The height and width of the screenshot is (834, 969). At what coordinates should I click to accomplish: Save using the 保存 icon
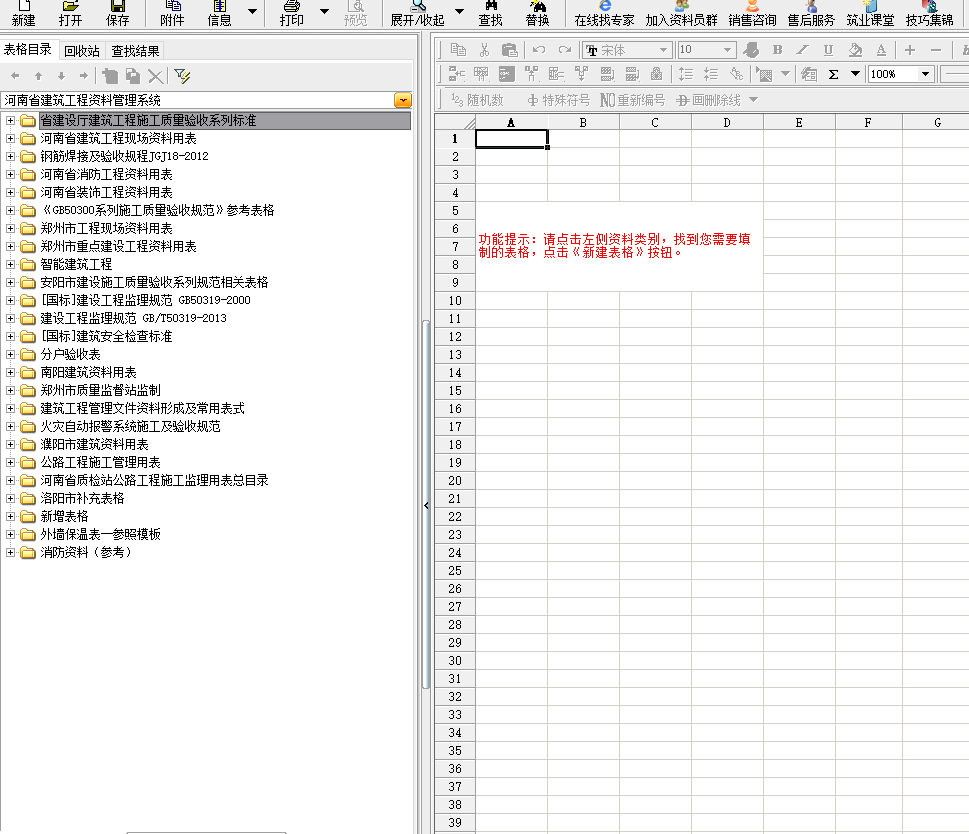[117, 13]
